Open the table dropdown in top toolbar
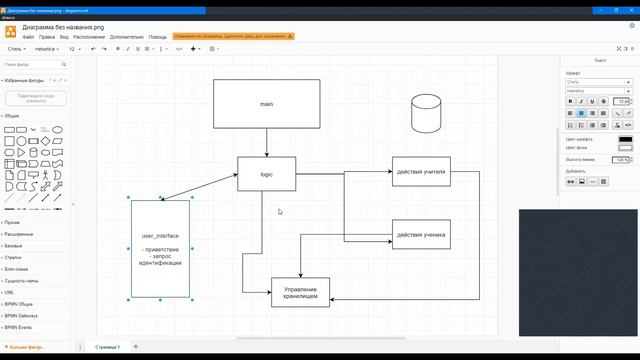Screen dimensions: 640x360 coord(214,49)
